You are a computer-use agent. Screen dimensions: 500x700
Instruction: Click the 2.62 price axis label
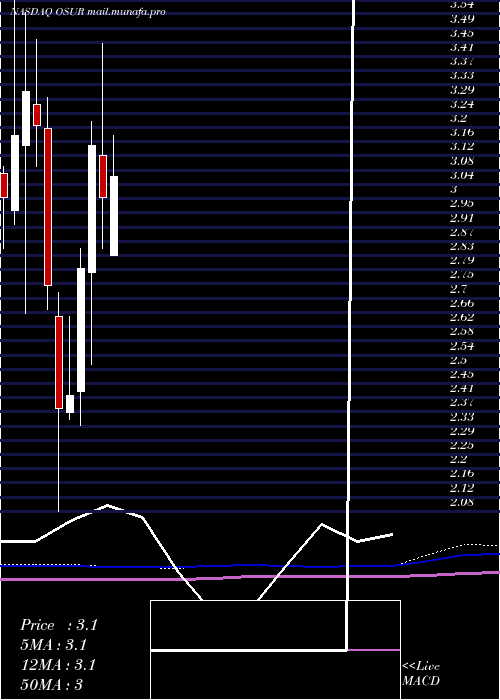pos(462,317)
